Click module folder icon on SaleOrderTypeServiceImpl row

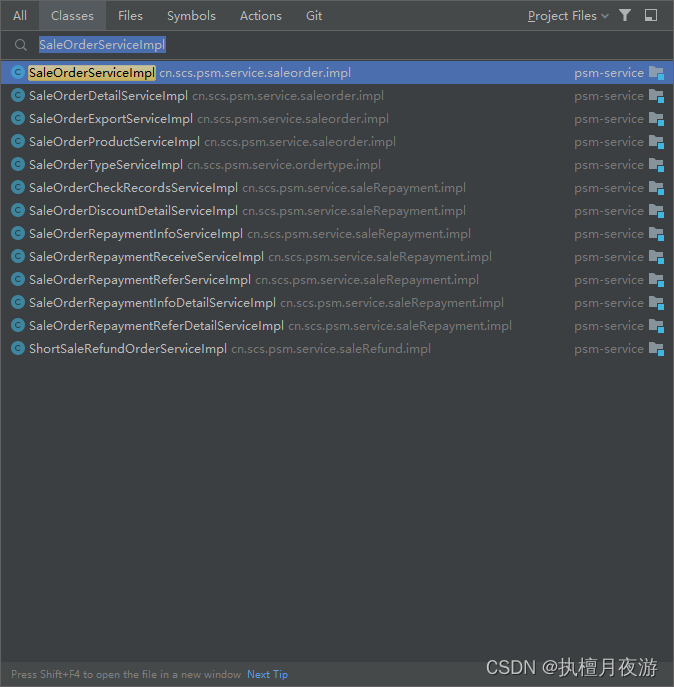click(656, 165)
